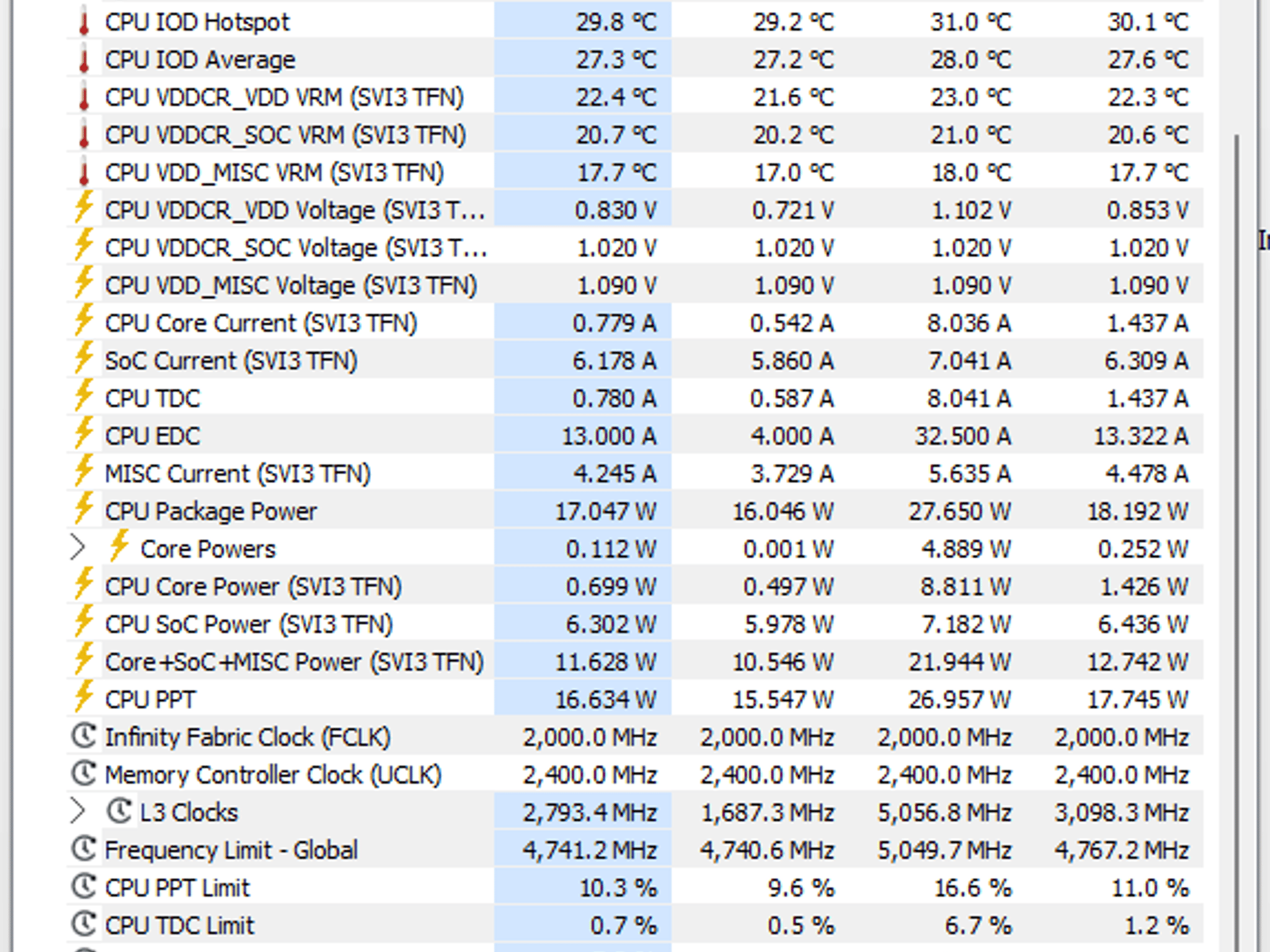
Task: Select the CPU VDDCR_VDD VRM (SVI3 TFN) label
Action: point(285,98)
